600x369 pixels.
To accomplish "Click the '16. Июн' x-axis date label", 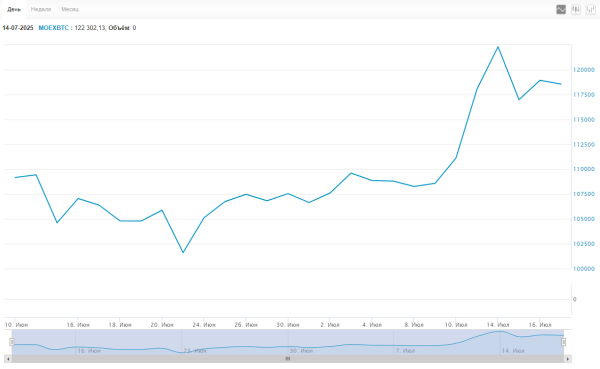I will pyautogui.click(x=78, y=325).
